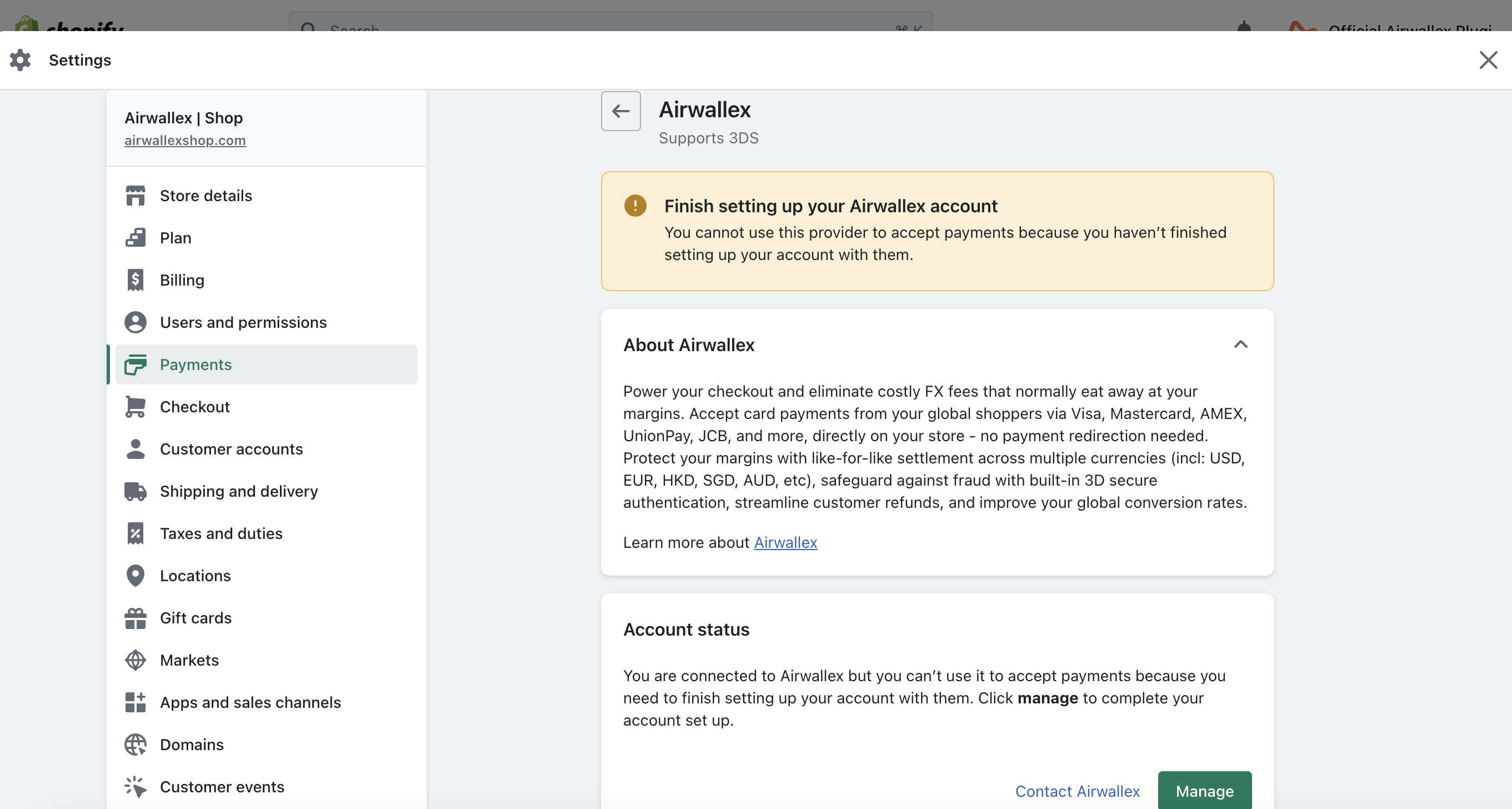Click the Markets globe icon
This screenshot has width=1512, height=809.
(x=135, y=661)
